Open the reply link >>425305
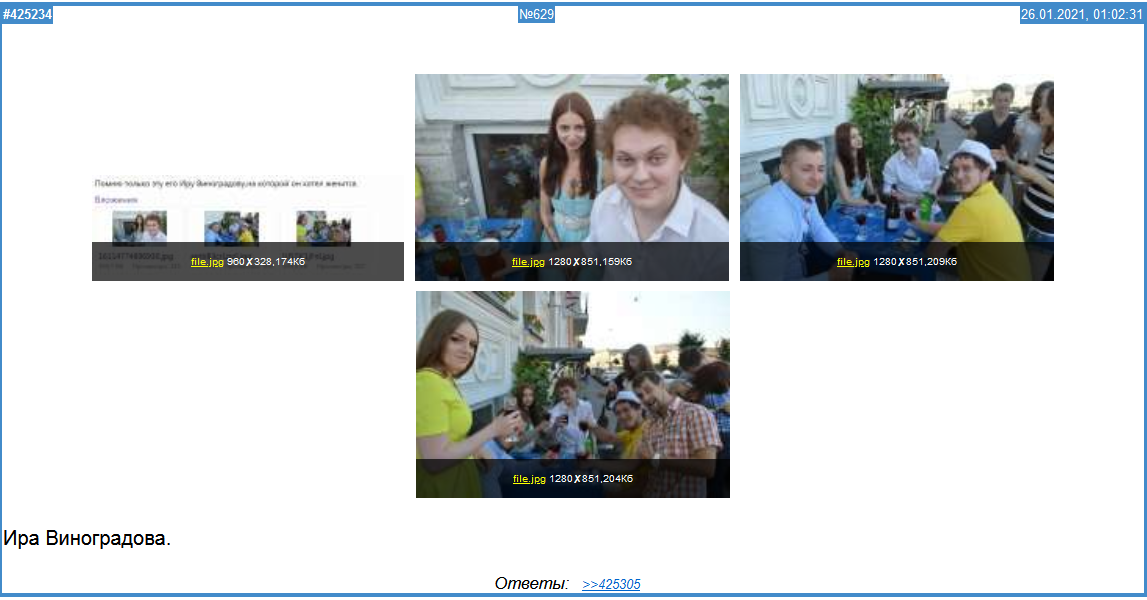The width and height of the screenshot is (1147, 600). pos(611,585)
